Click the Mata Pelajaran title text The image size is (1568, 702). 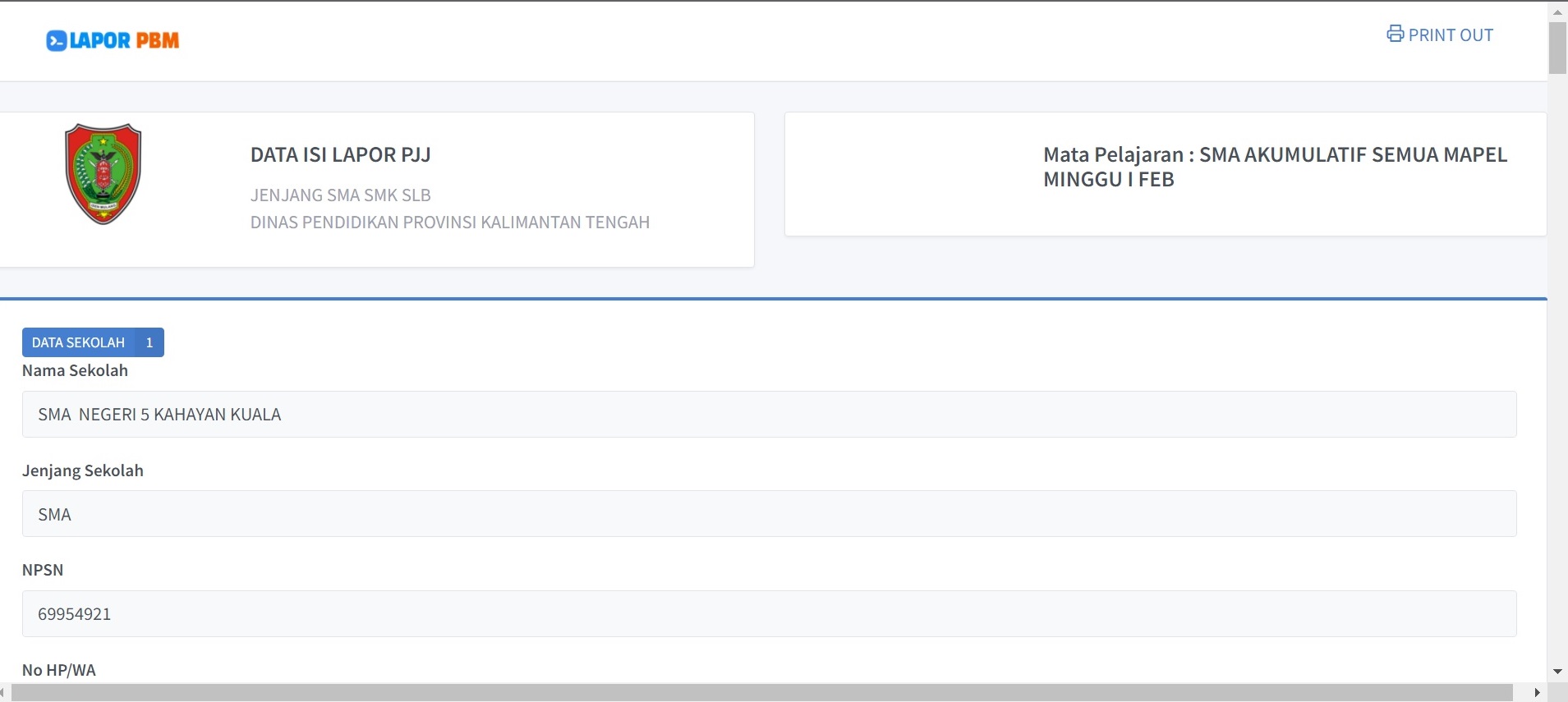pyautogui.click(x=1275, y=167)
